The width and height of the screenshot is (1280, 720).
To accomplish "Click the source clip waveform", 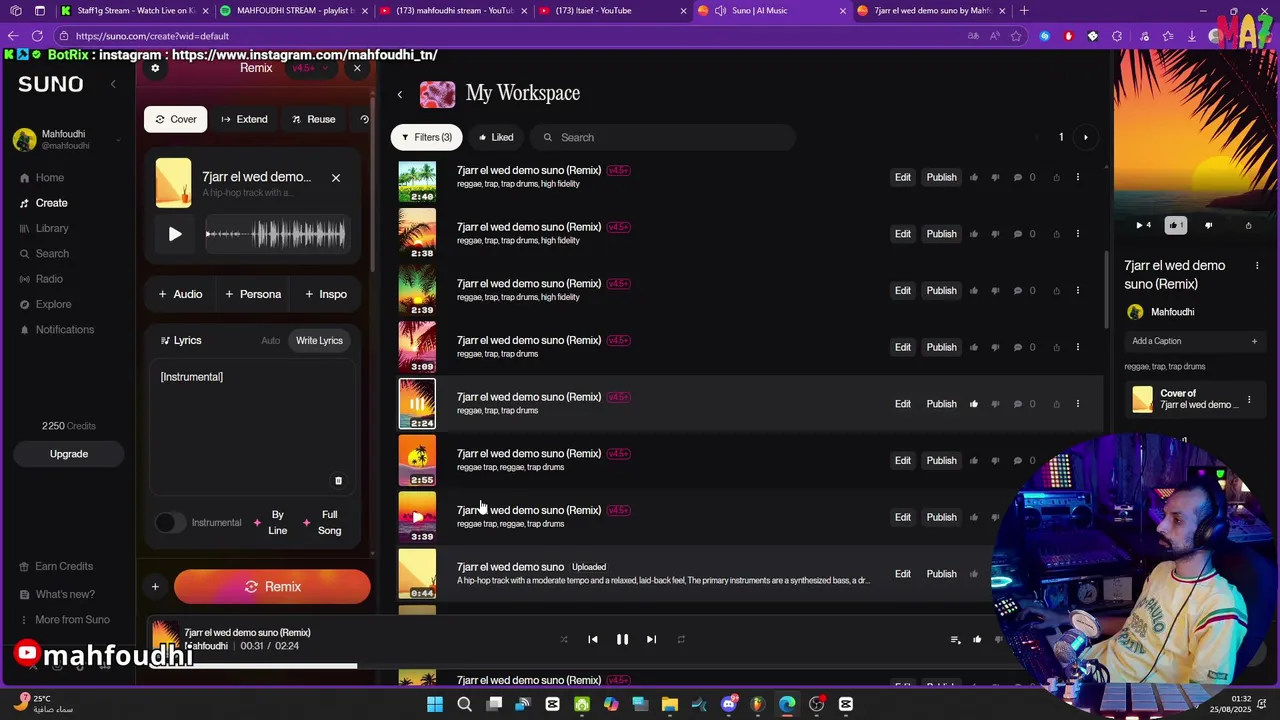I will 276,234.
